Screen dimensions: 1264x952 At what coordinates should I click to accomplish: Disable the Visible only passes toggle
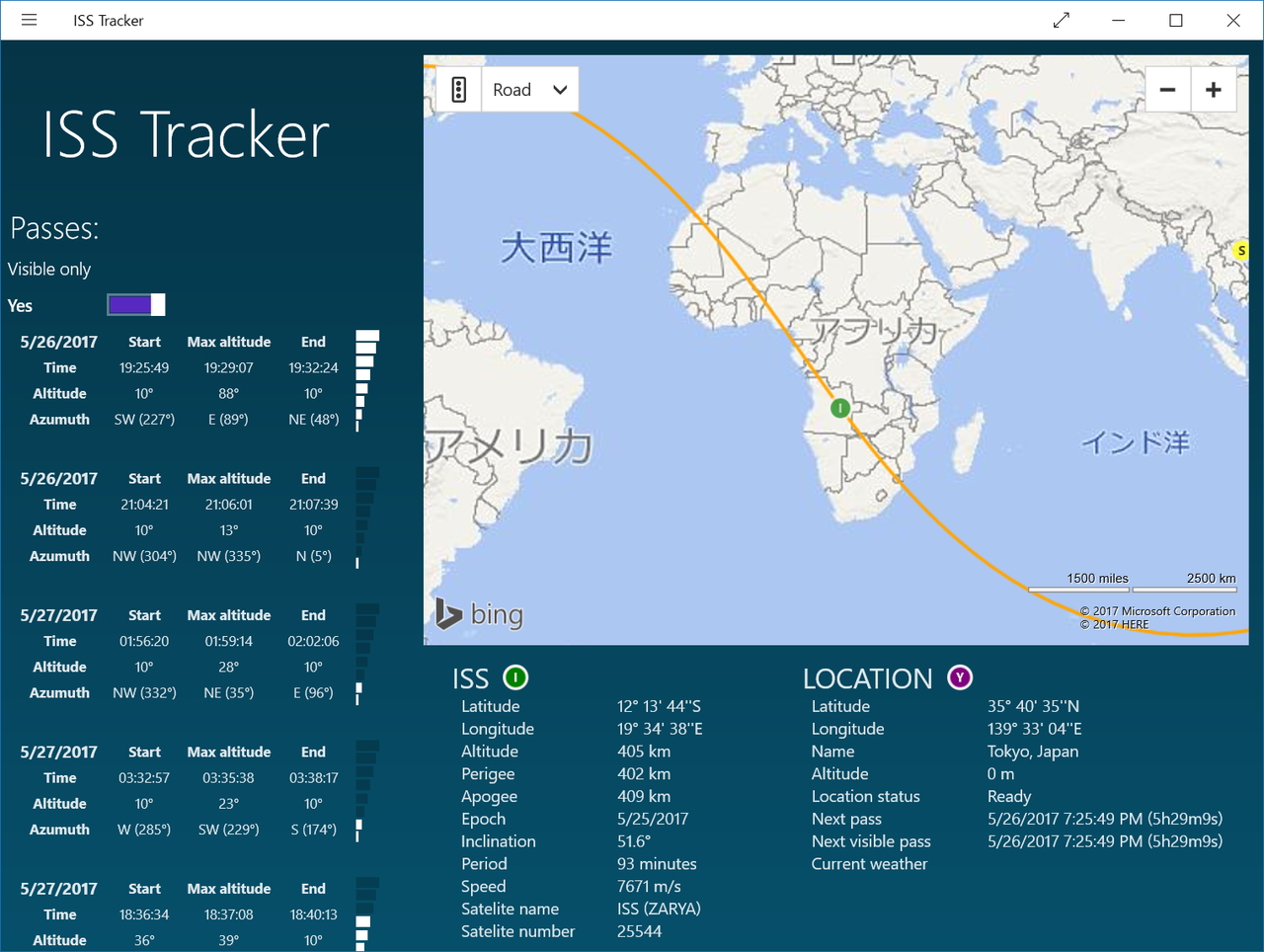pyautogui.click(x=135, y=304)
